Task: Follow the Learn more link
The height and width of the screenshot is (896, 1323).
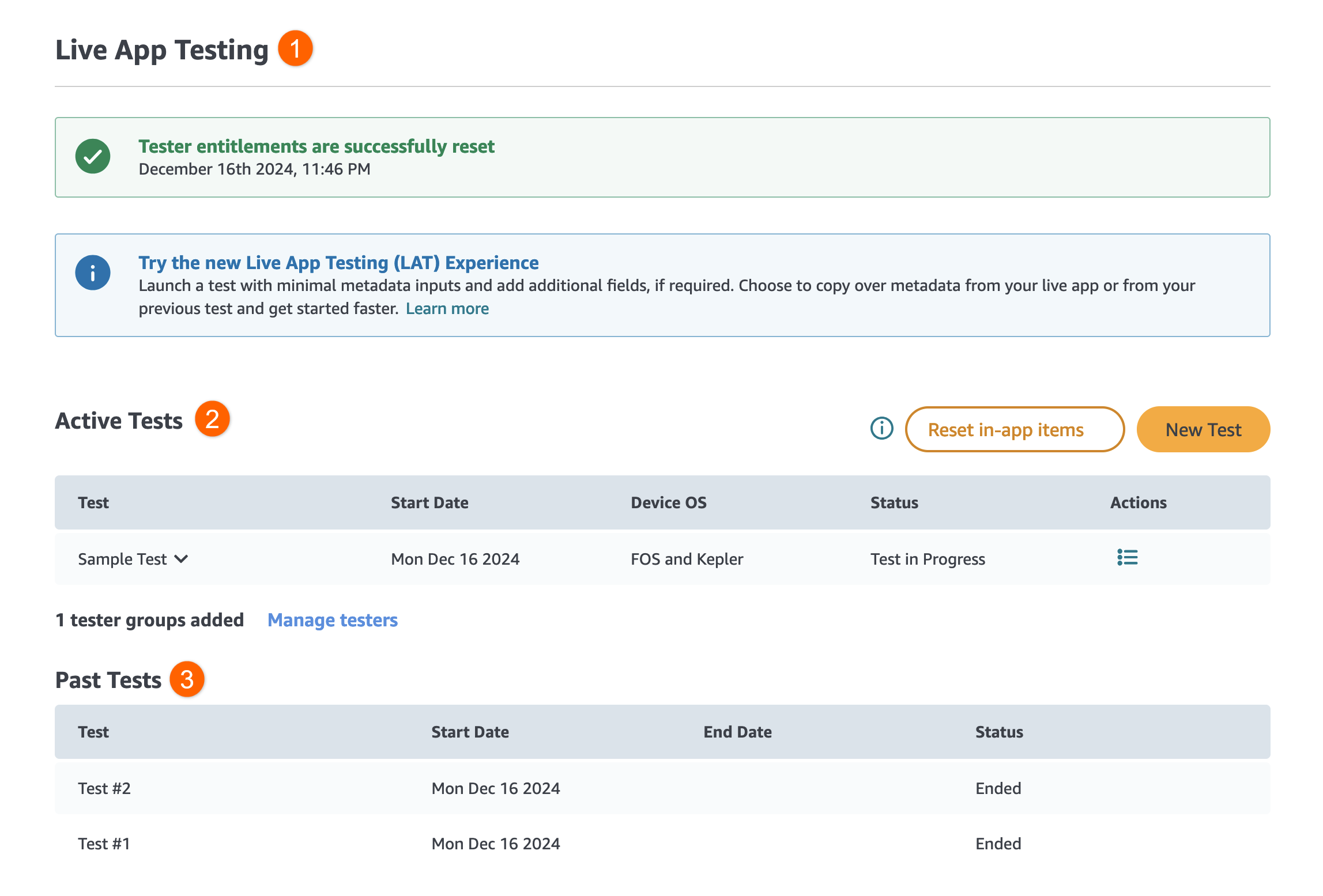Action: point(447,309)
